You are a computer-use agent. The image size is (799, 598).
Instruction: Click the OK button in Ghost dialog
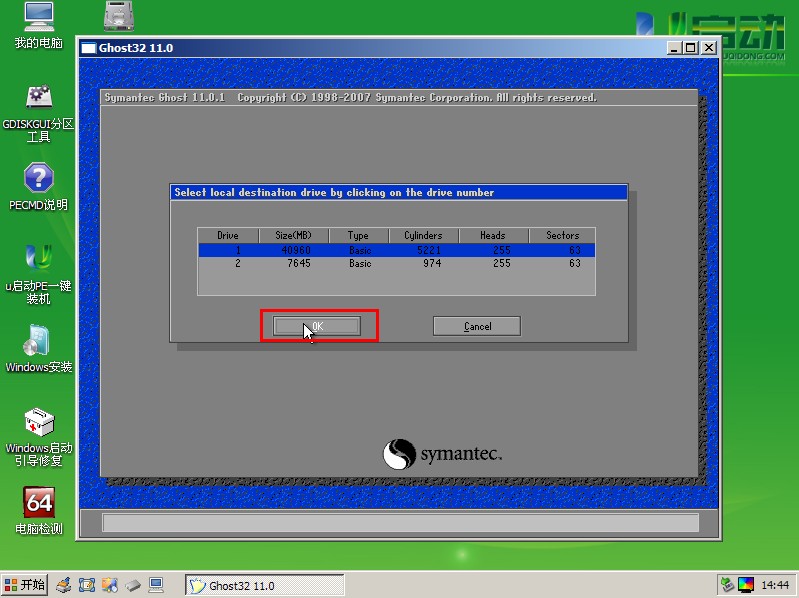[x=317, y=326]
